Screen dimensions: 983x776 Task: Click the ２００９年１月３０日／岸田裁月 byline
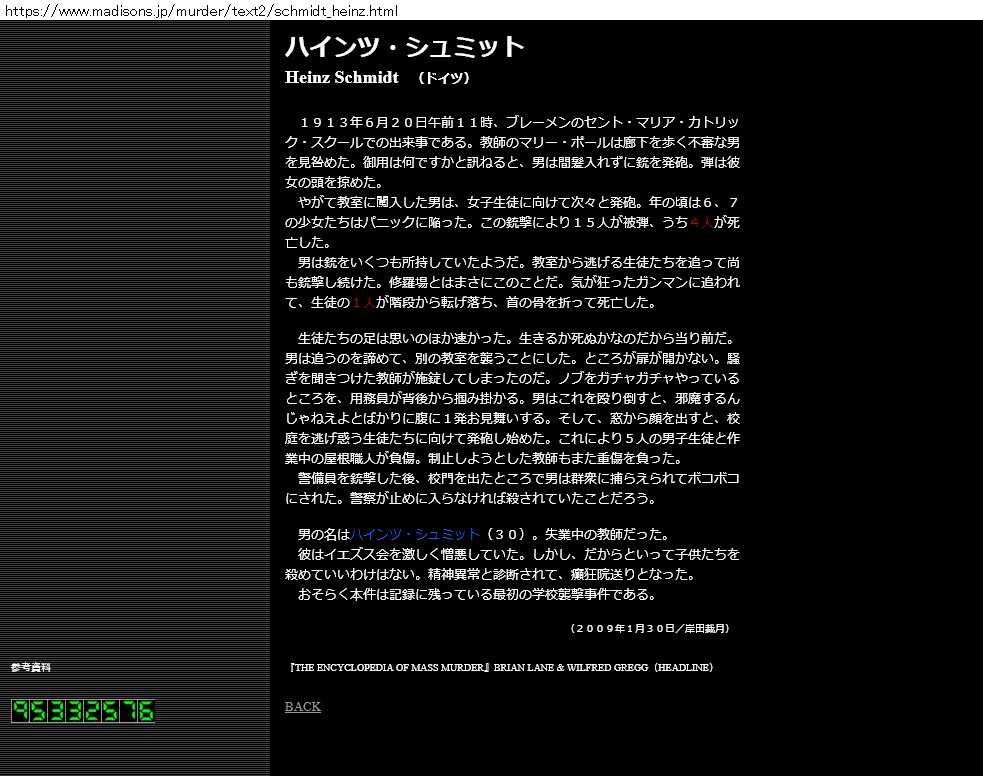[x=649, y=629]
